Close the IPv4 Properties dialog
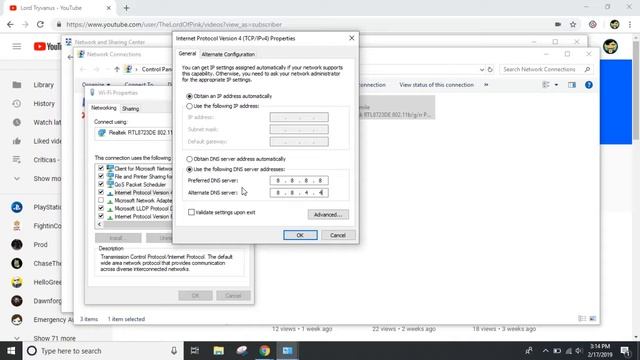 click(x=352, y=38)
